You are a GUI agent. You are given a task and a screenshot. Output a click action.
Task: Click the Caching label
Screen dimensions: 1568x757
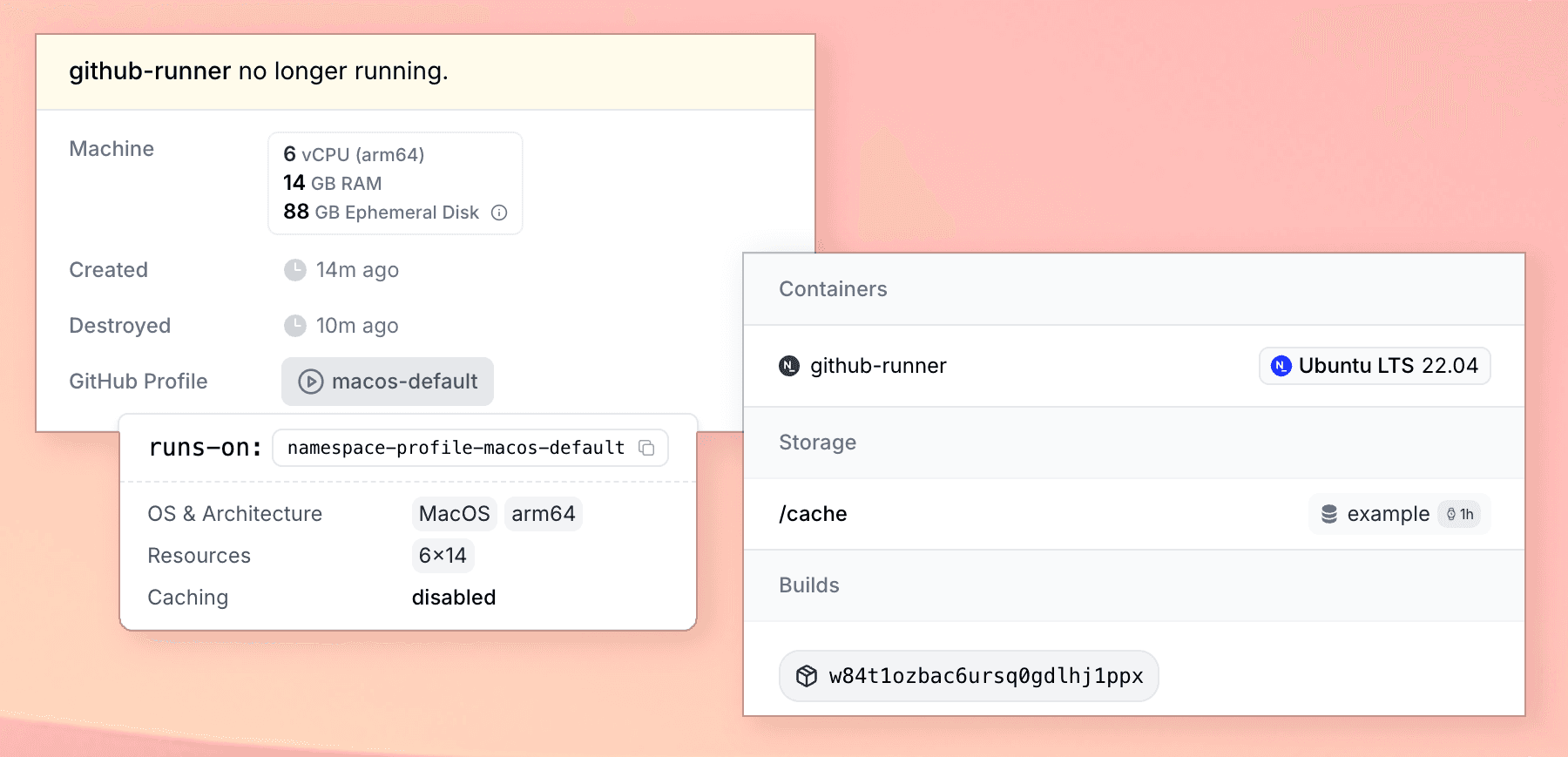pos(188,598)
